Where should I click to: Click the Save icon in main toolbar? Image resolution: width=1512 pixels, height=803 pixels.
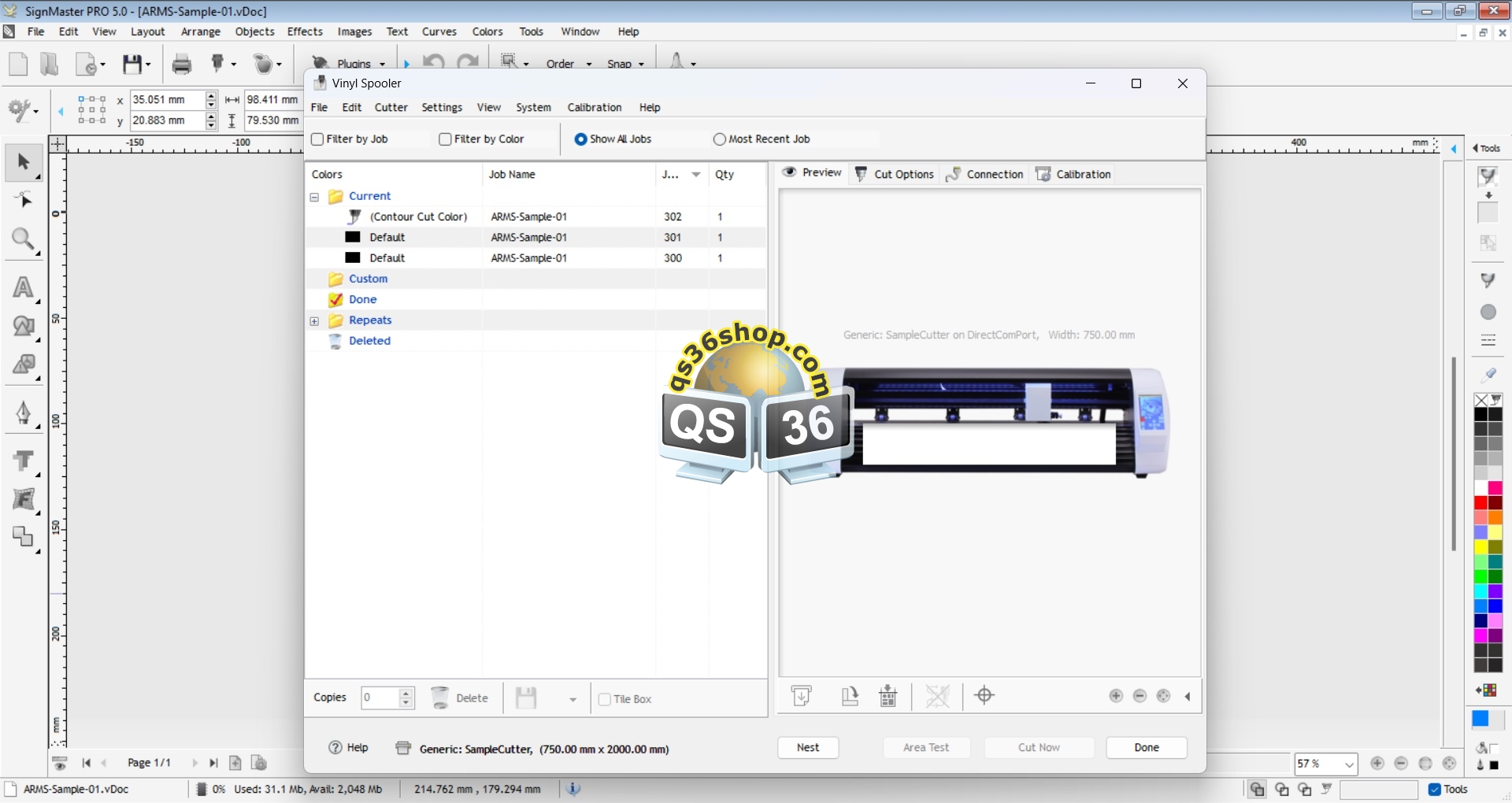132,64
